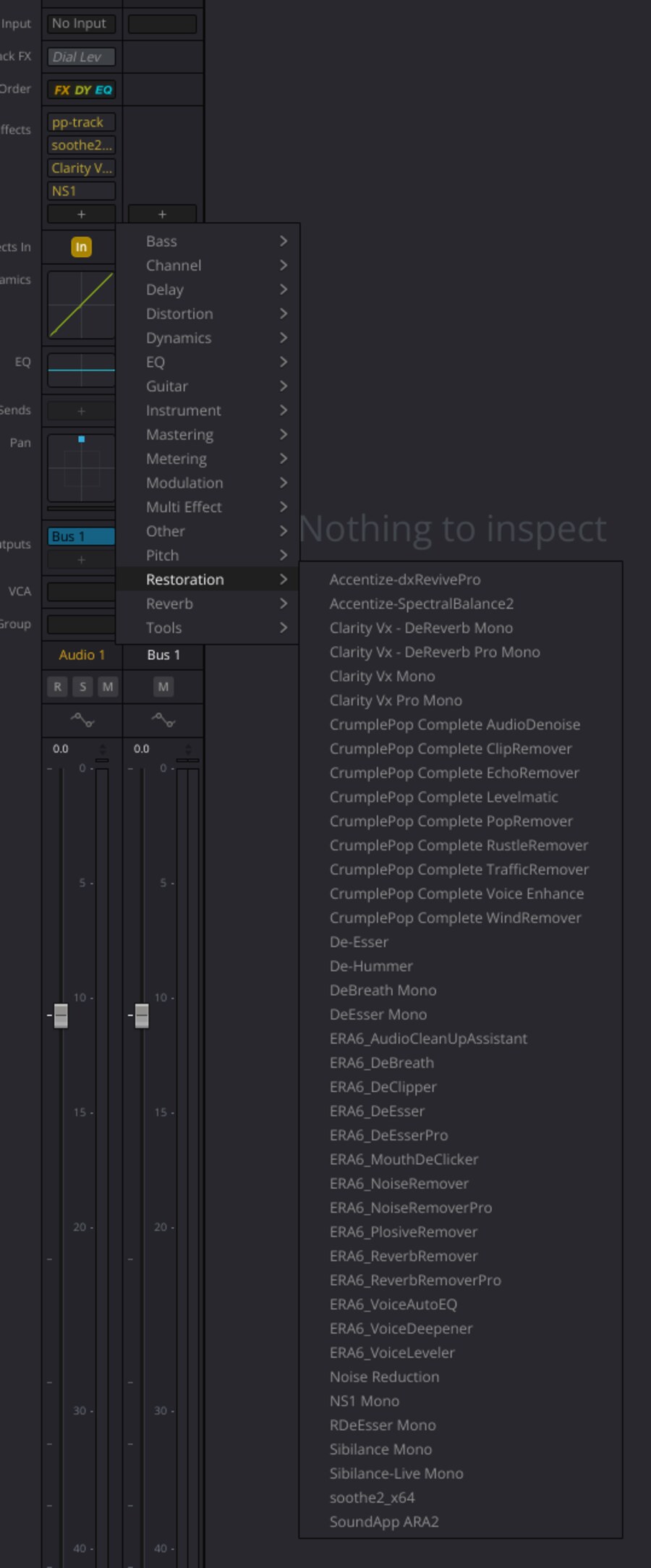
Task: Add effect with Bus 1 plus button
Action: click(162, 214)
